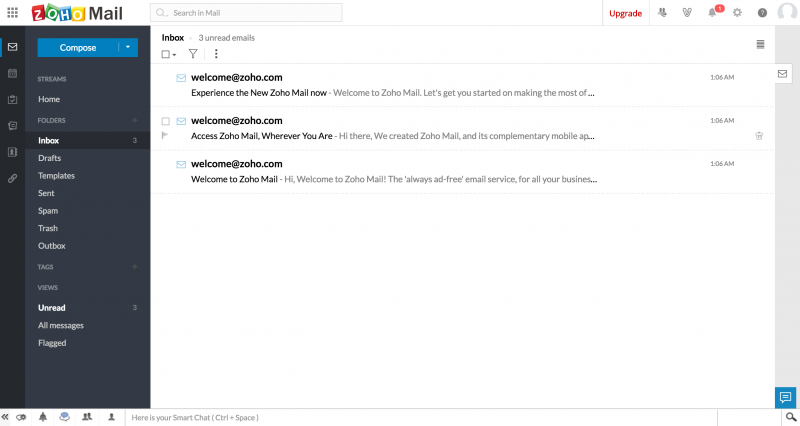
Task: Open the Calendar module icon
Action: pyautogui.click(x=12, y=73)
